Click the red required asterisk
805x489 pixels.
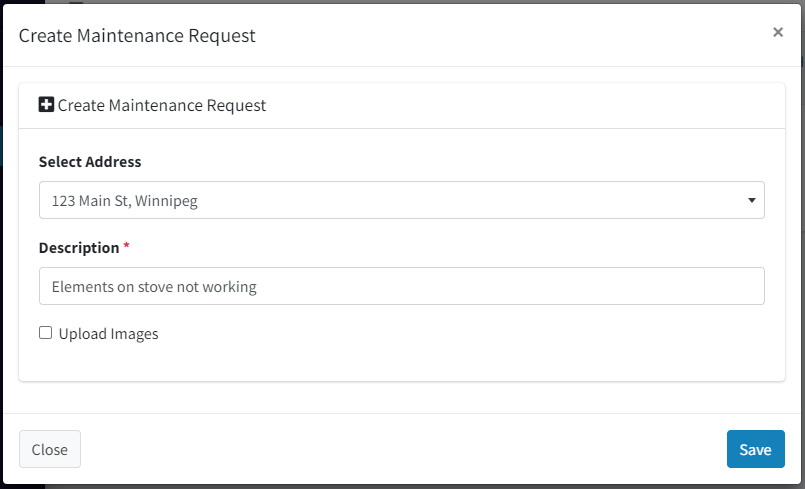(126, 247)
